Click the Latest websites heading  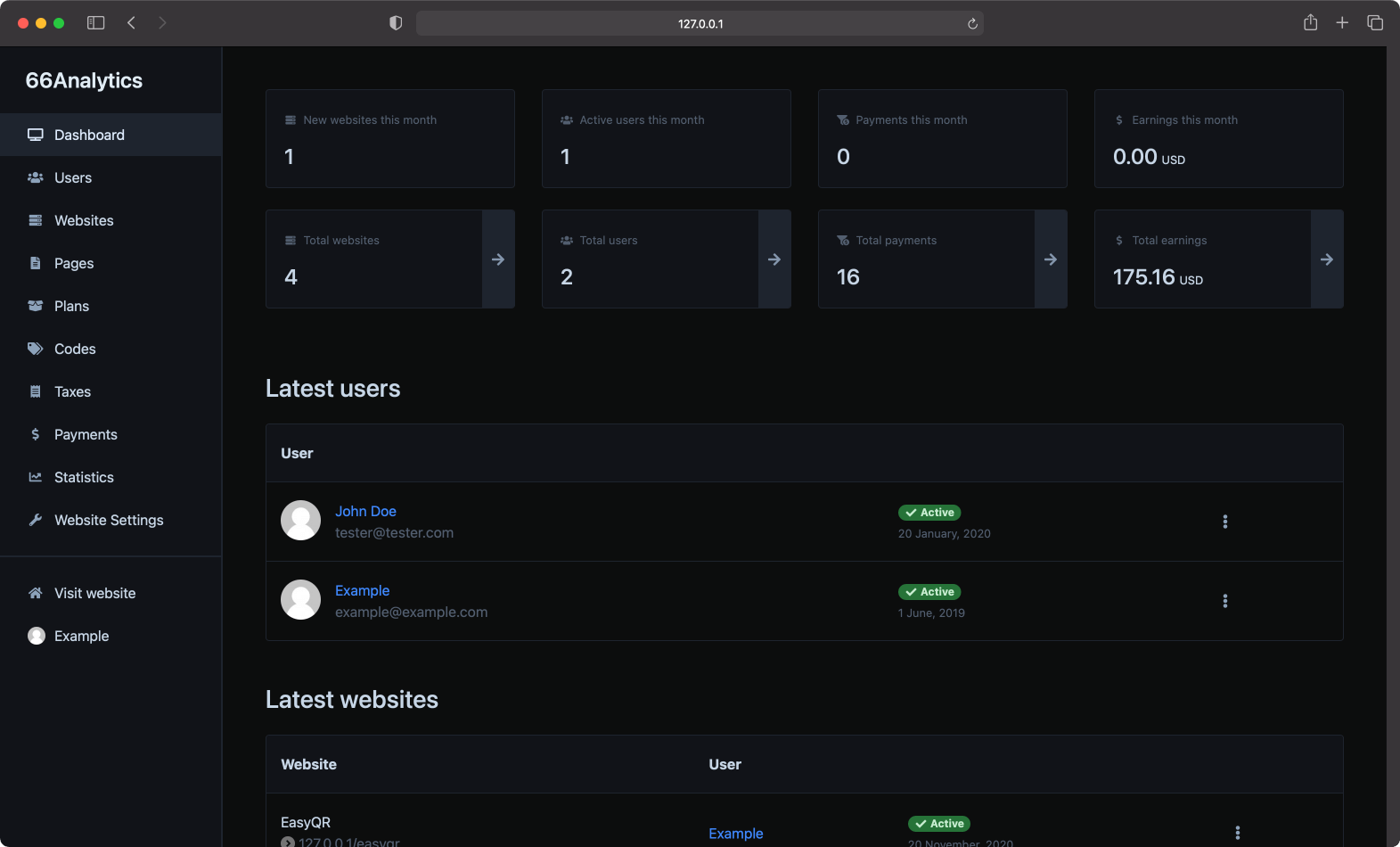(352, 699)
